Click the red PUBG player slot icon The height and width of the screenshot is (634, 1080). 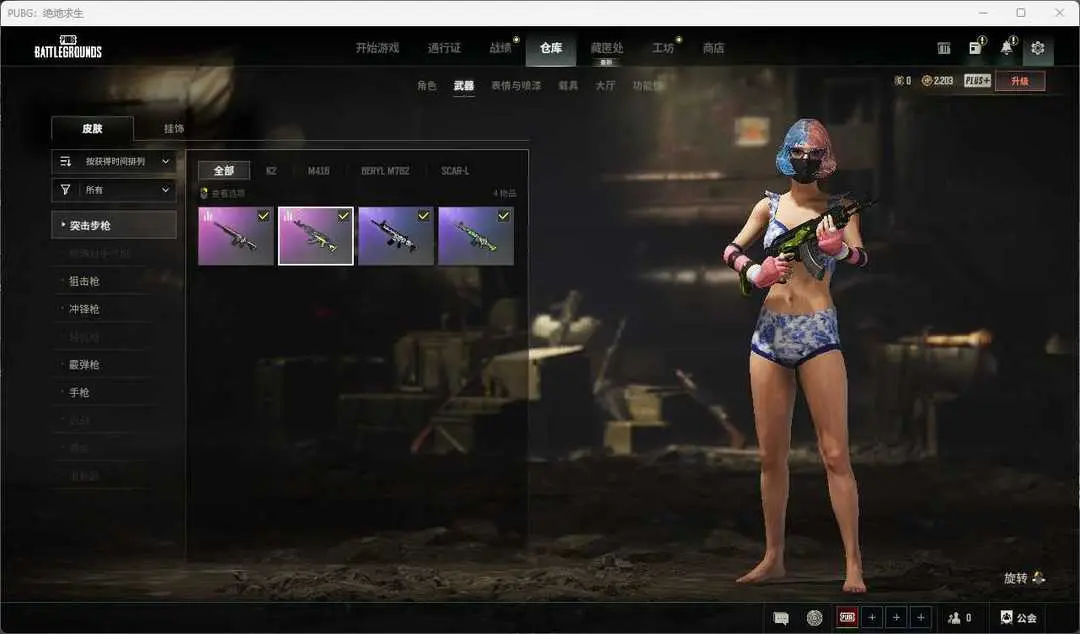pos(847,617)
